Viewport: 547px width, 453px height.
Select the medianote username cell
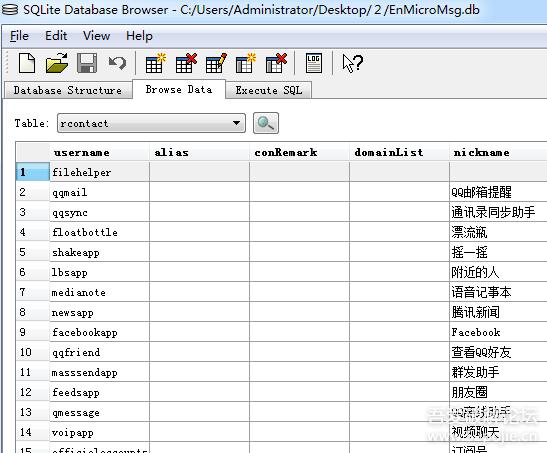pyautogui.click(x=99, y=292)
